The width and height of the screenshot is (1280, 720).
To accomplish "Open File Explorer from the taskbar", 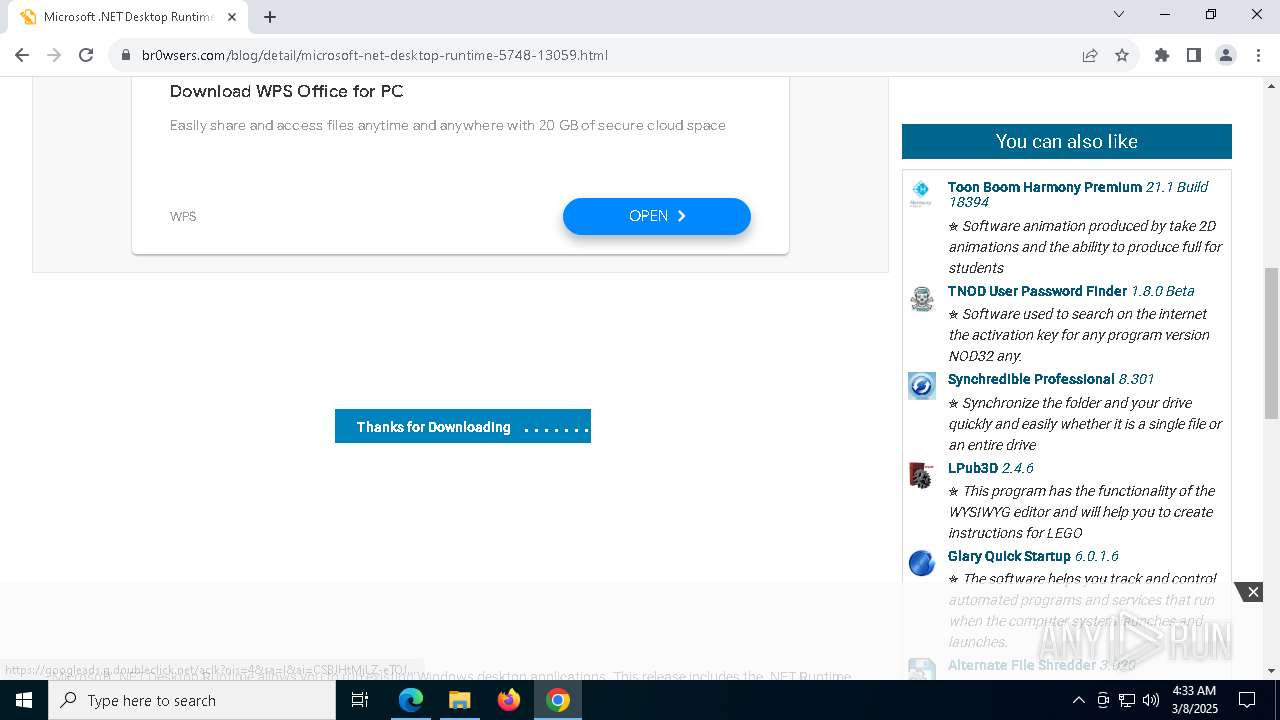I will [x=459, y=700].
